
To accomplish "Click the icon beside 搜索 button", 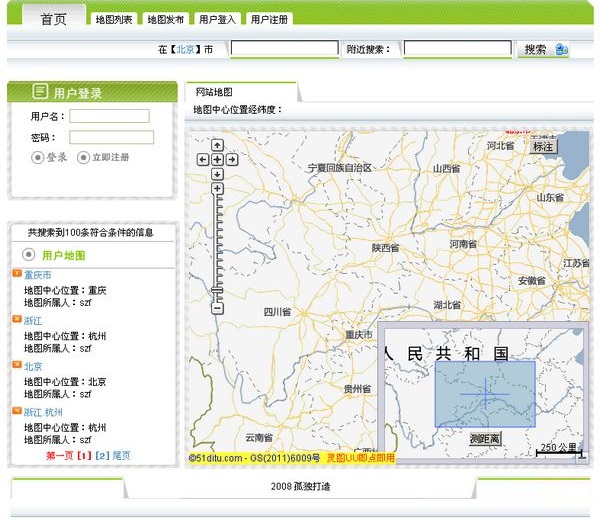I will (561, 49).
